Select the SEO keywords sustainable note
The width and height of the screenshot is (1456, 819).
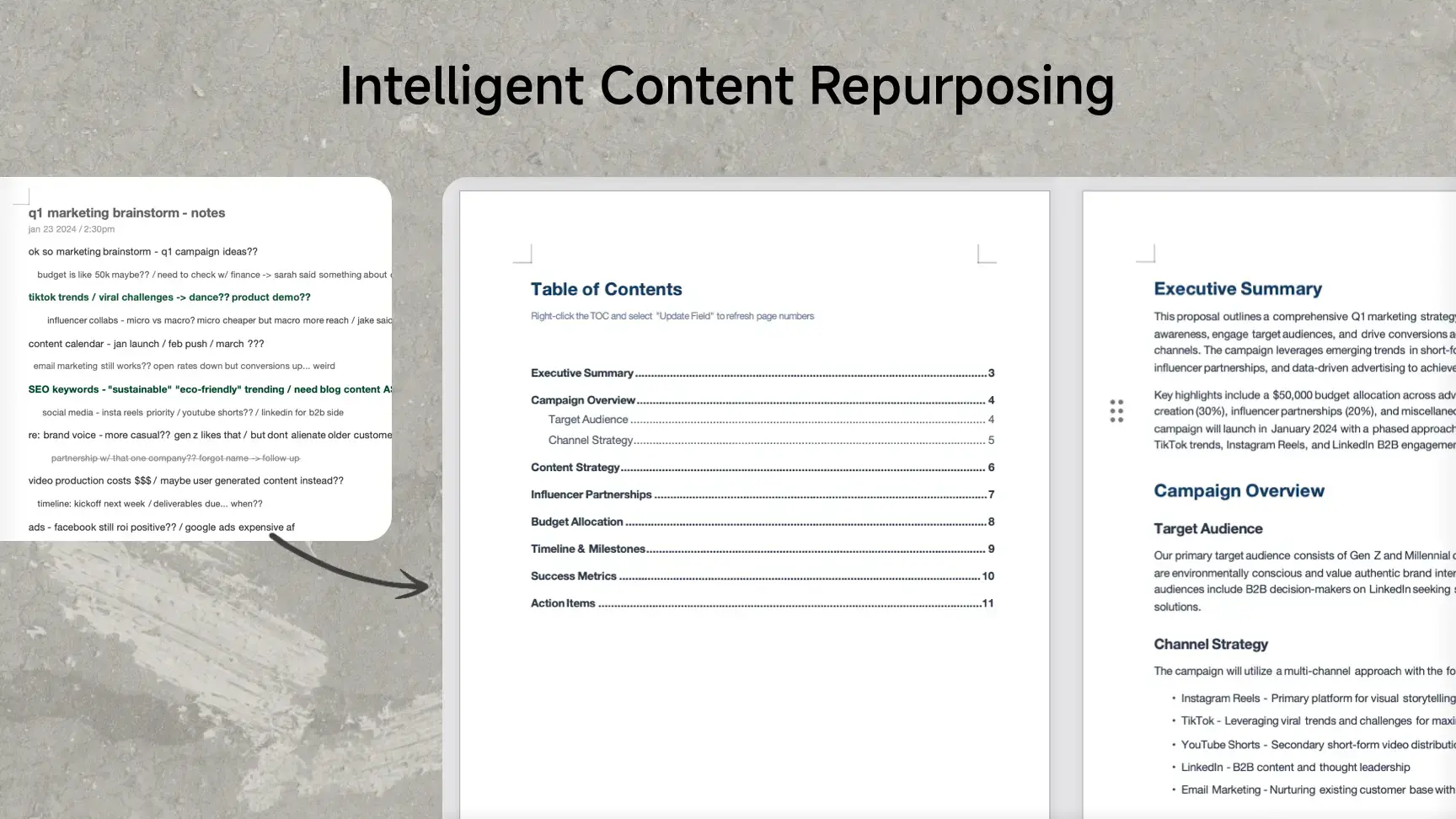point(209,388)
